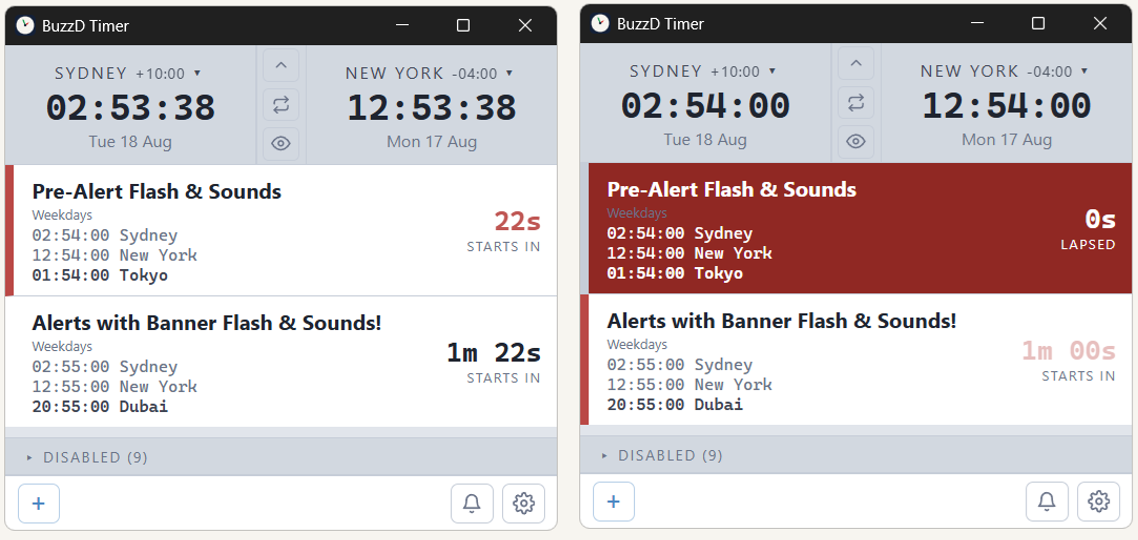Swap clocks using swap icon in right window
The image size is (1138, 540).
[x=856, y=102]
